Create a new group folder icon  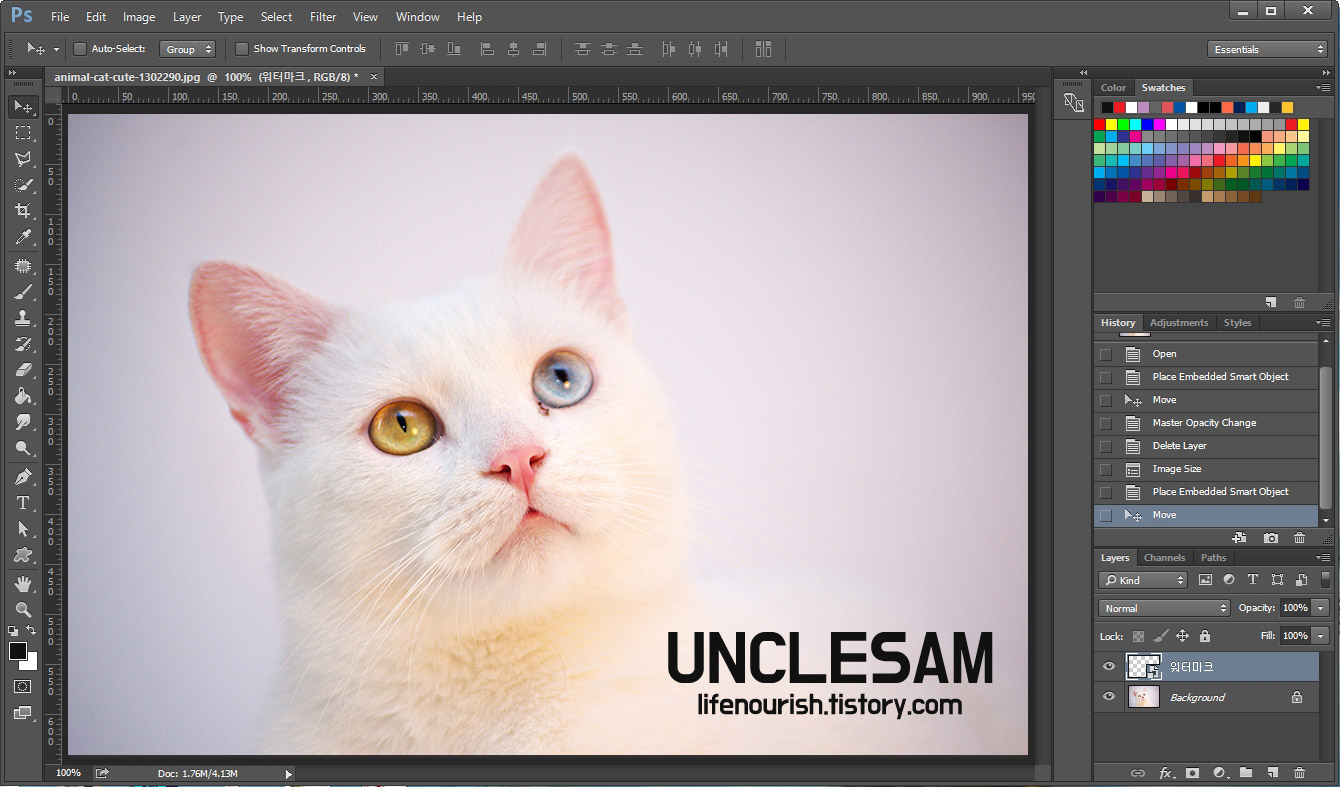pos(1246,773)
